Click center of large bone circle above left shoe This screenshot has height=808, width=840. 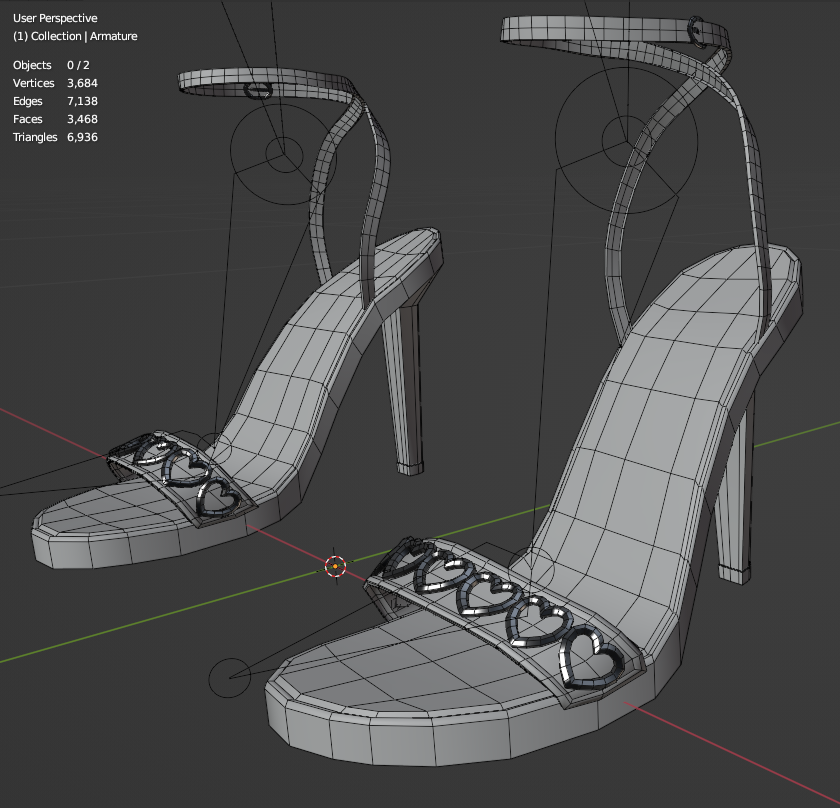[x=281, y=153]
